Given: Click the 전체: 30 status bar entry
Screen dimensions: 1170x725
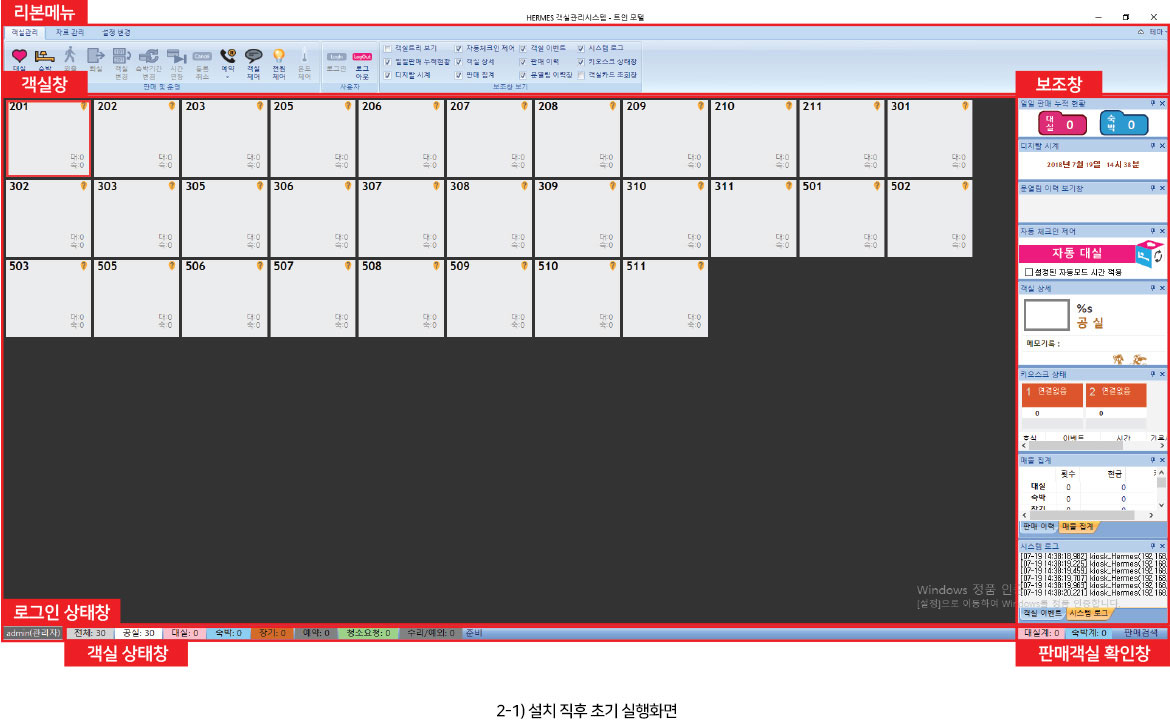Looking at the screenshot, I should point(90,633).
